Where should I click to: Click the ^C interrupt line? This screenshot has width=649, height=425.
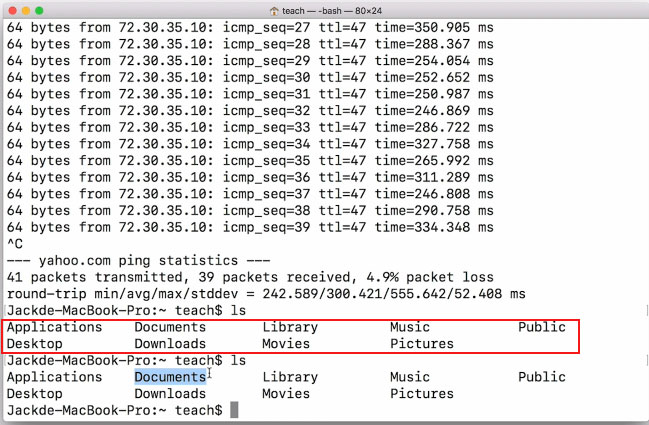point(14,243)
